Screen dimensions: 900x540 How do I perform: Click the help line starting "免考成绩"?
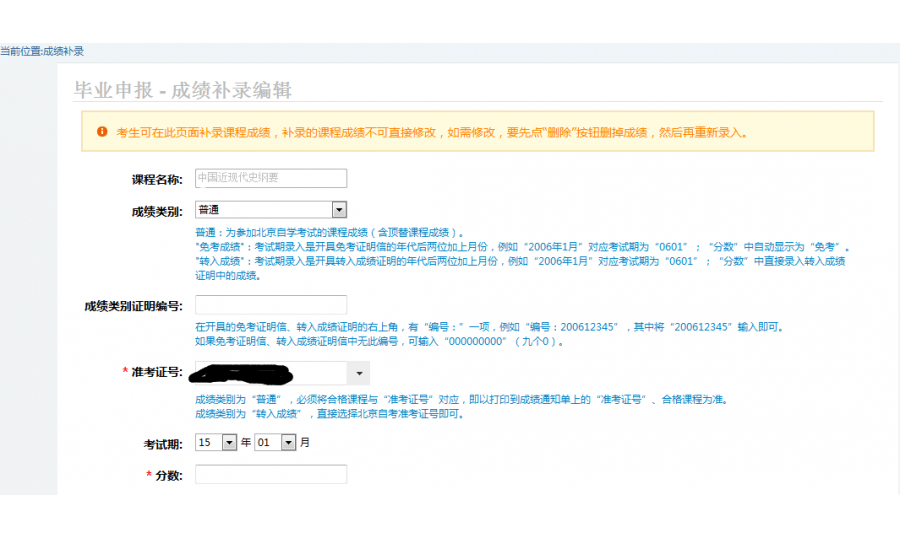523,247
